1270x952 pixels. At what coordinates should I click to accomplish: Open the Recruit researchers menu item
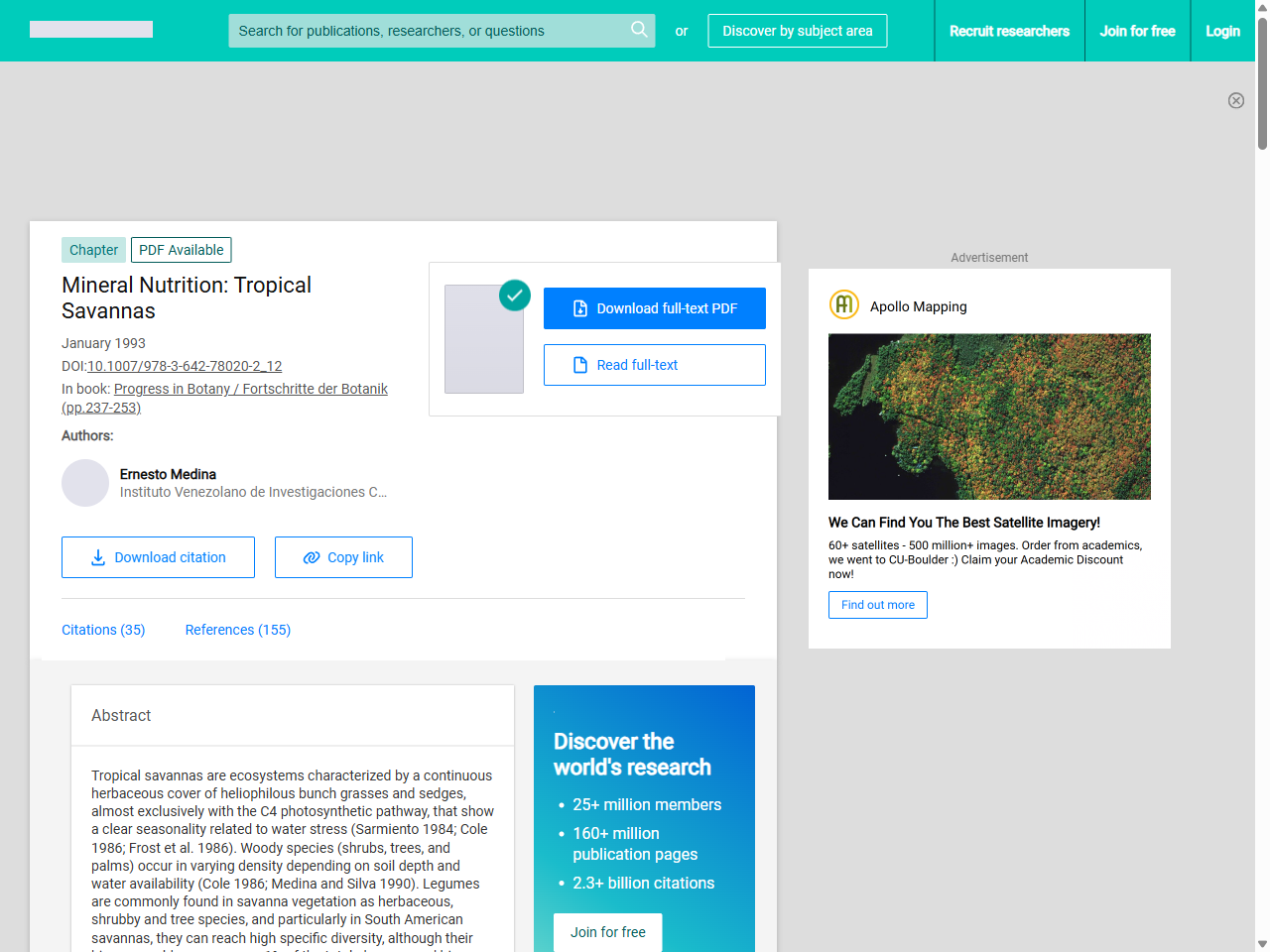click(1010, 31)
